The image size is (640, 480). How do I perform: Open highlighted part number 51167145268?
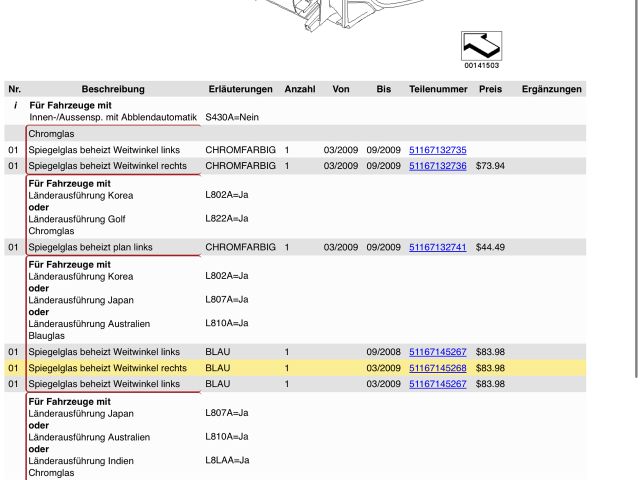pos(437,368)
